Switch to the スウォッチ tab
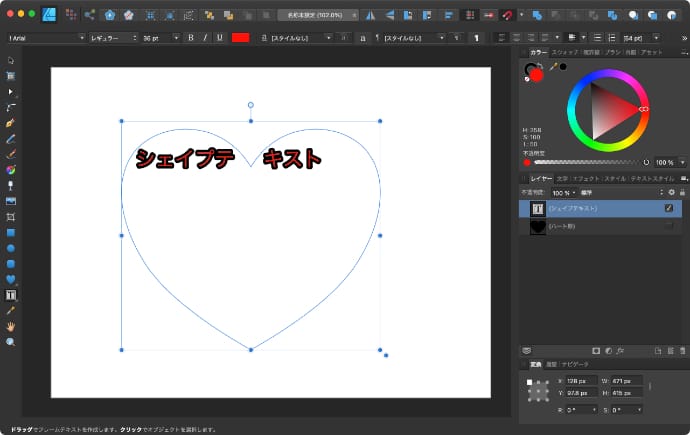The height and width of the screenshot is (435, 690). (565, 51)
